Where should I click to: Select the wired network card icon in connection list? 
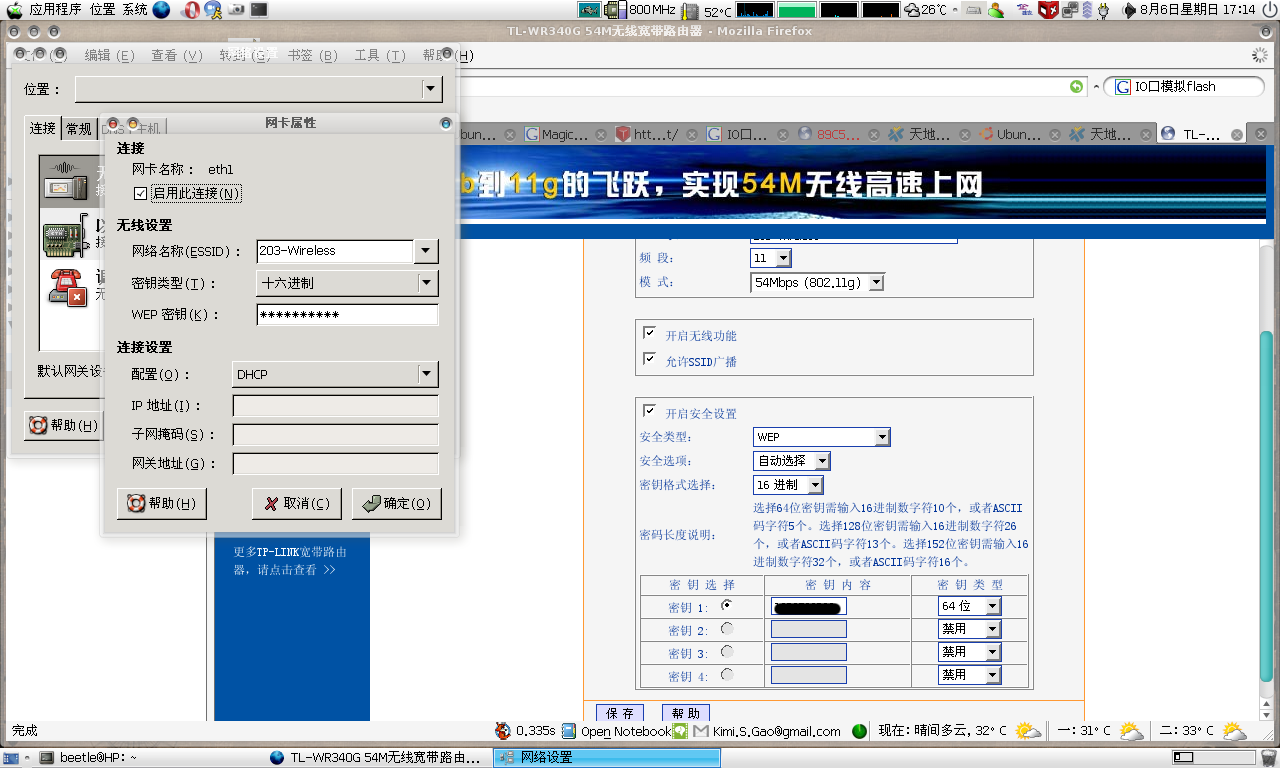(65, 236)
